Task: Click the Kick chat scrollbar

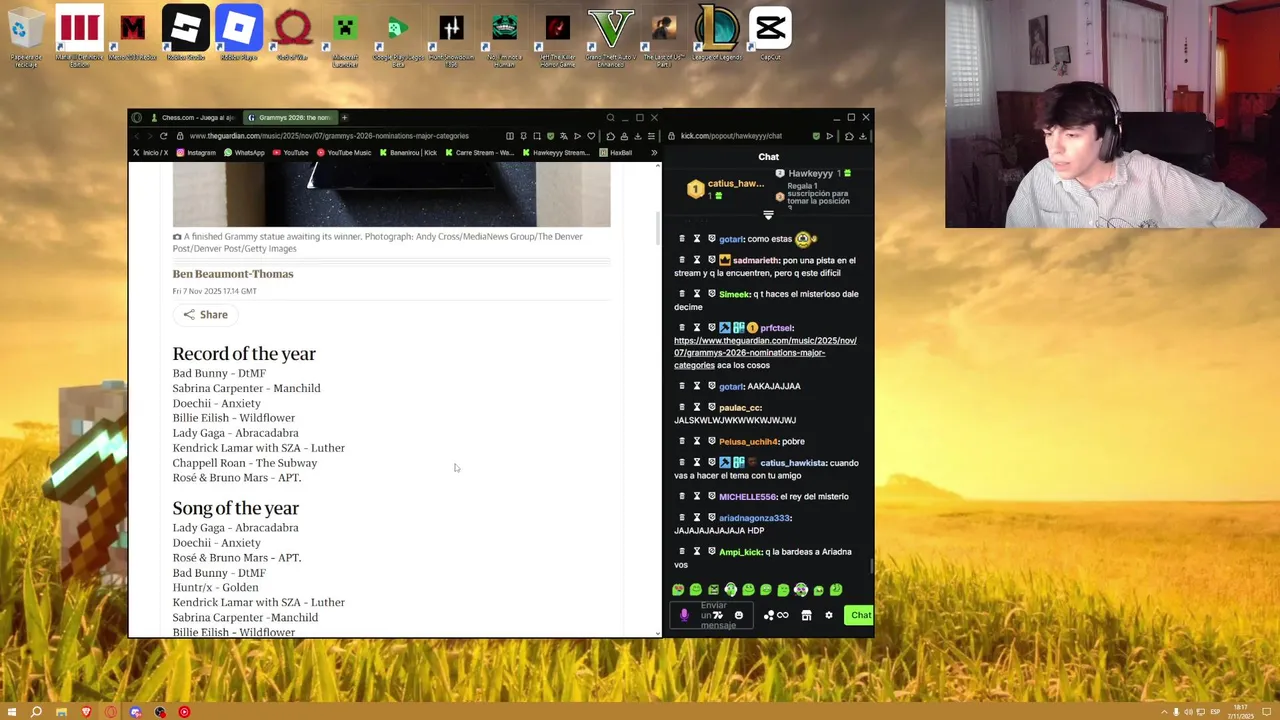Action: pos(871,566)
